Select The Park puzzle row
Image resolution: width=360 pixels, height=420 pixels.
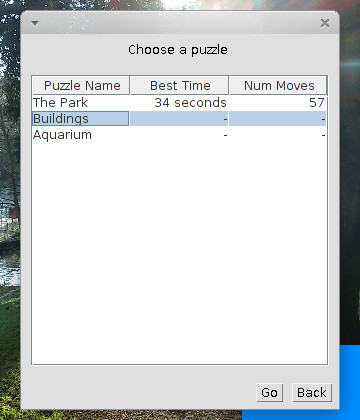(179, 103)
